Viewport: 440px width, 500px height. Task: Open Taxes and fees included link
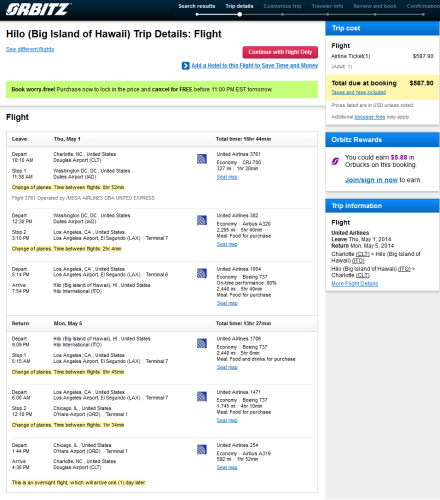(x=358, y=92)
